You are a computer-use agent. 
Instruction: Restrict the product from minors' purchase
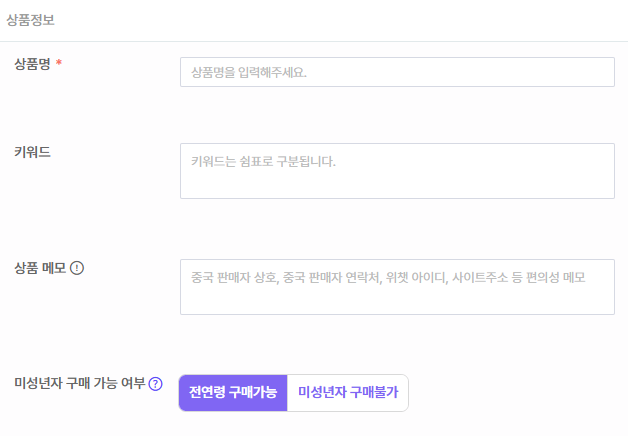click(x=347, y=392)
